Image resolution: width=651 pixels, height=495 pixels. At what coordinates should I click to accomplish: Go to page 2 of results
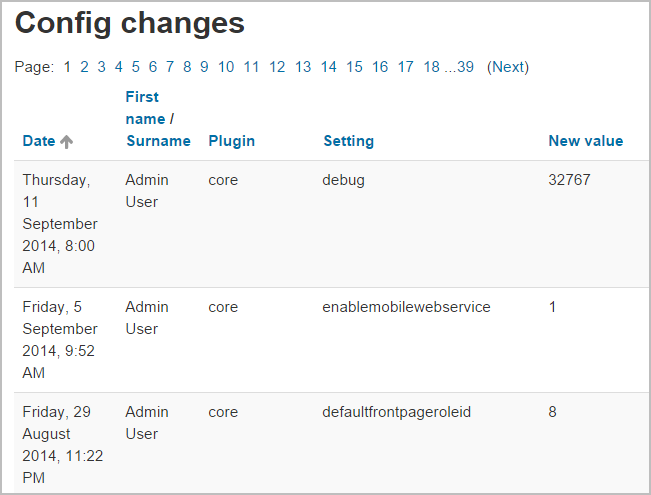[x=85, y=67]
